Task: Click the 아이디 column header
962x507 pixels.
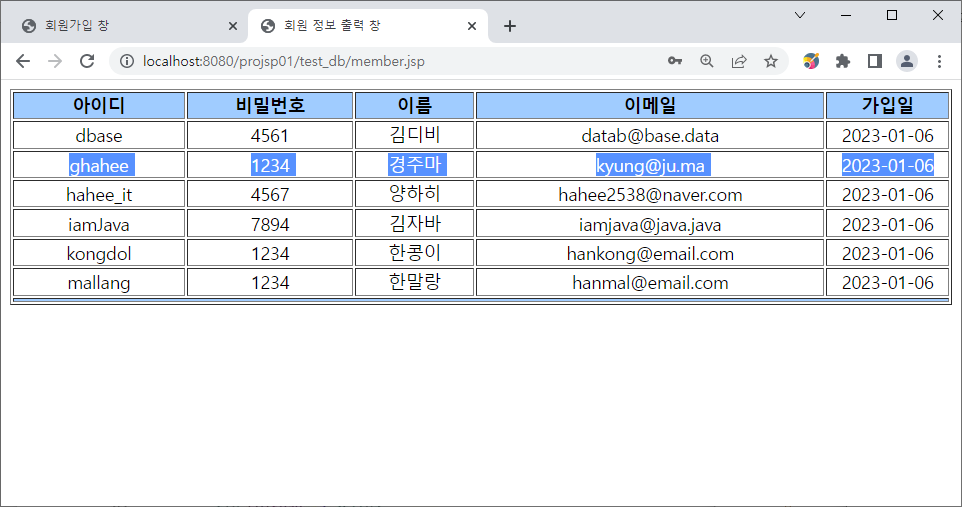Action: click(99, 106)
